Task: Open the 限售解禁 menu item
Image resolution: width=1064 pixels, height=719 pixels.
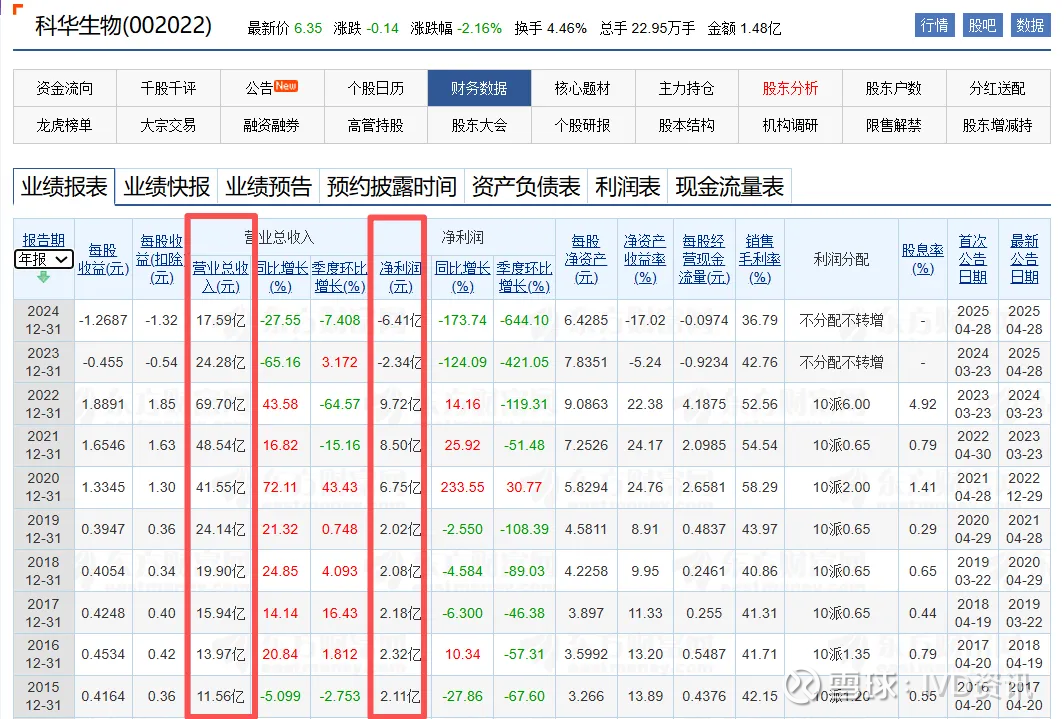Action: pos(894,125)
